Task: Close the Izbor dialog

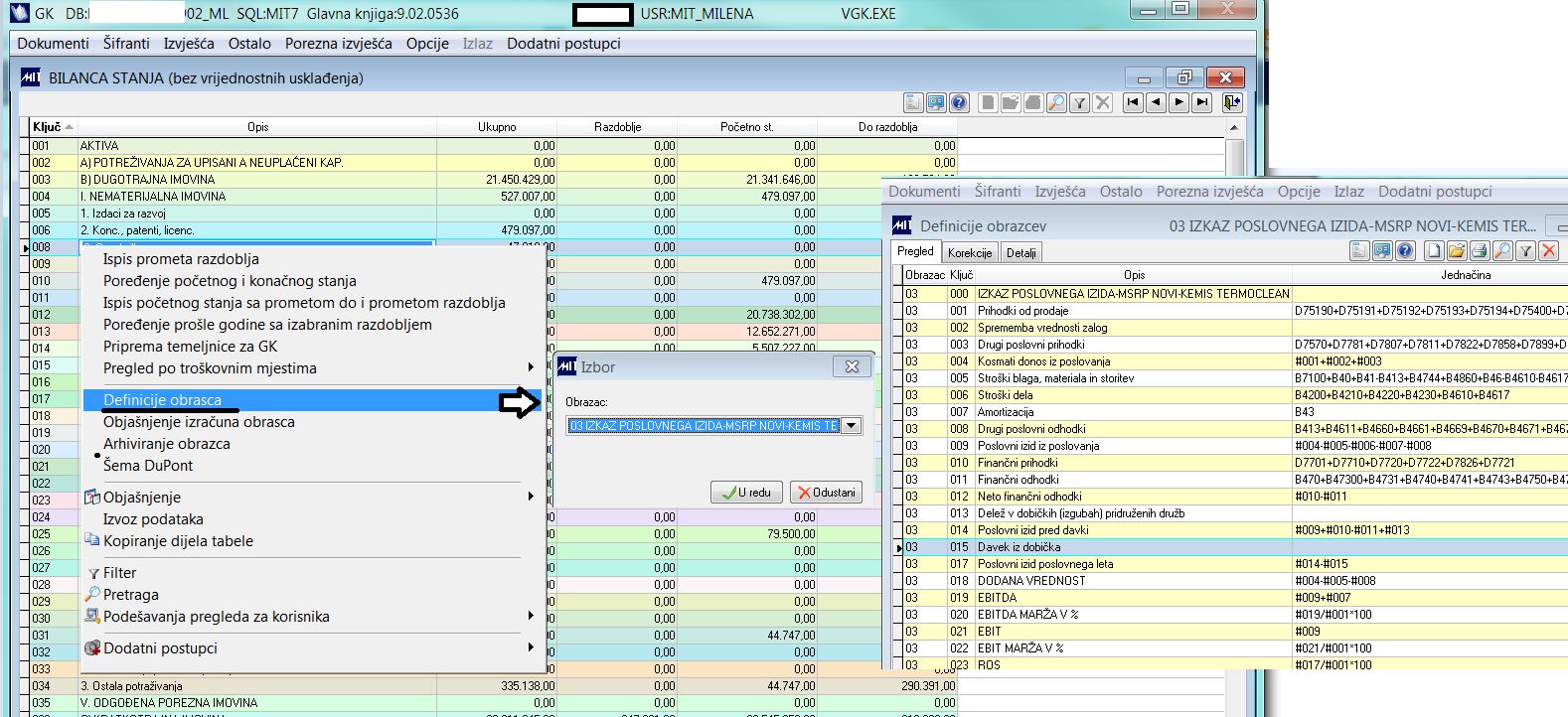Action: (852, 366)
